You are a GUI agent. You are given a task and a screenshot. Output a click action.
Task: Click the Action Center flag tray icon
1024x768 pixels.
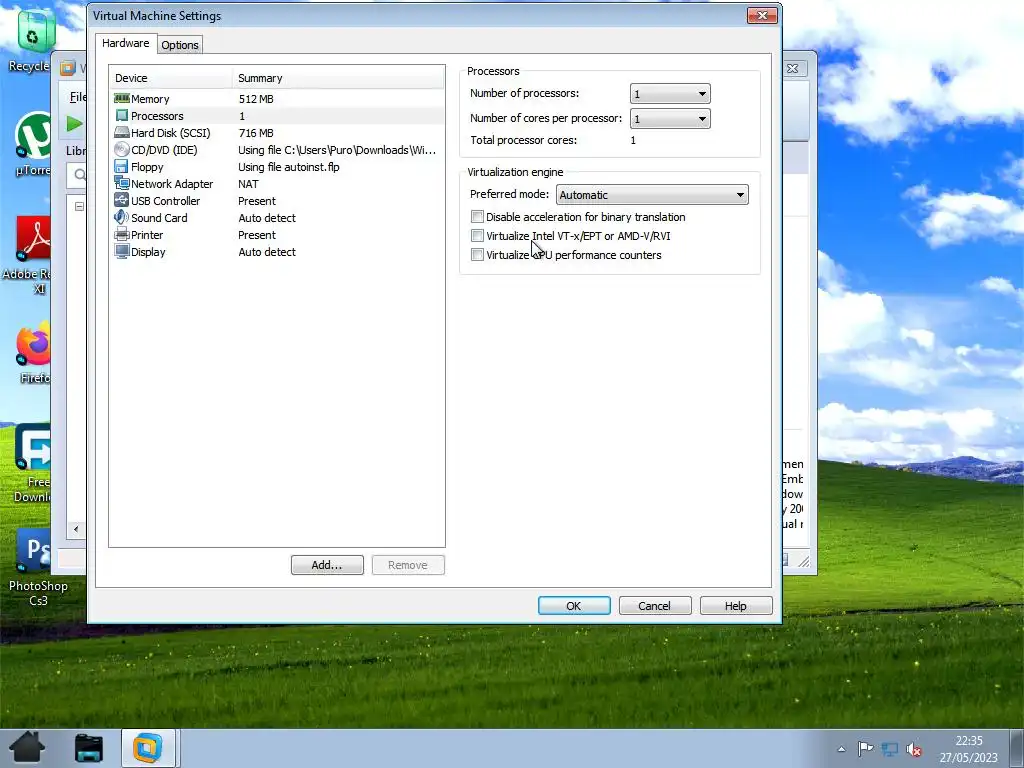865,749
